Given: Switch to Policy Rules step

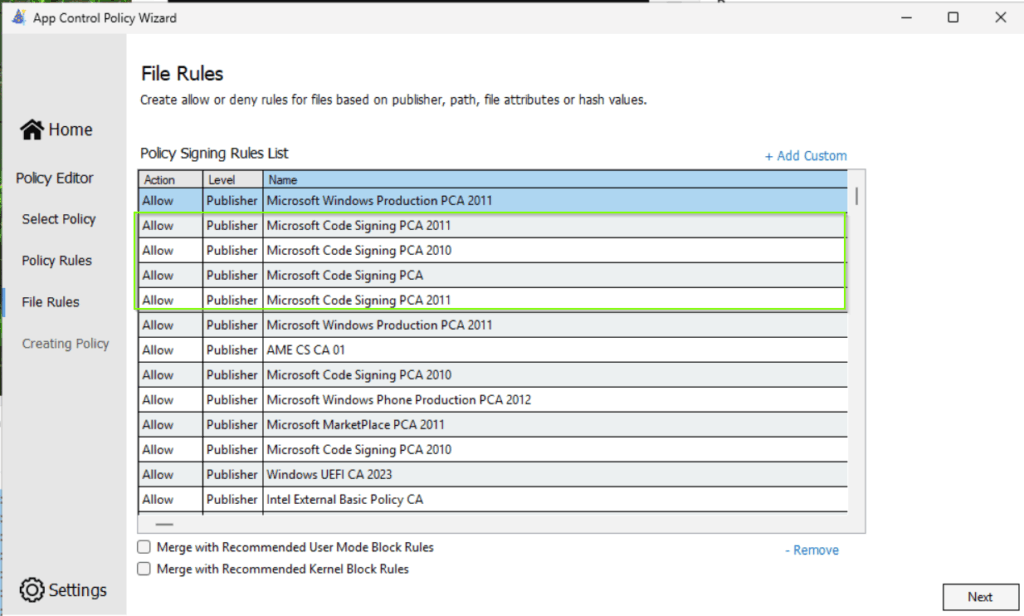Looking at the screenshot, I should pyautogui.click(x=57, y=261).
